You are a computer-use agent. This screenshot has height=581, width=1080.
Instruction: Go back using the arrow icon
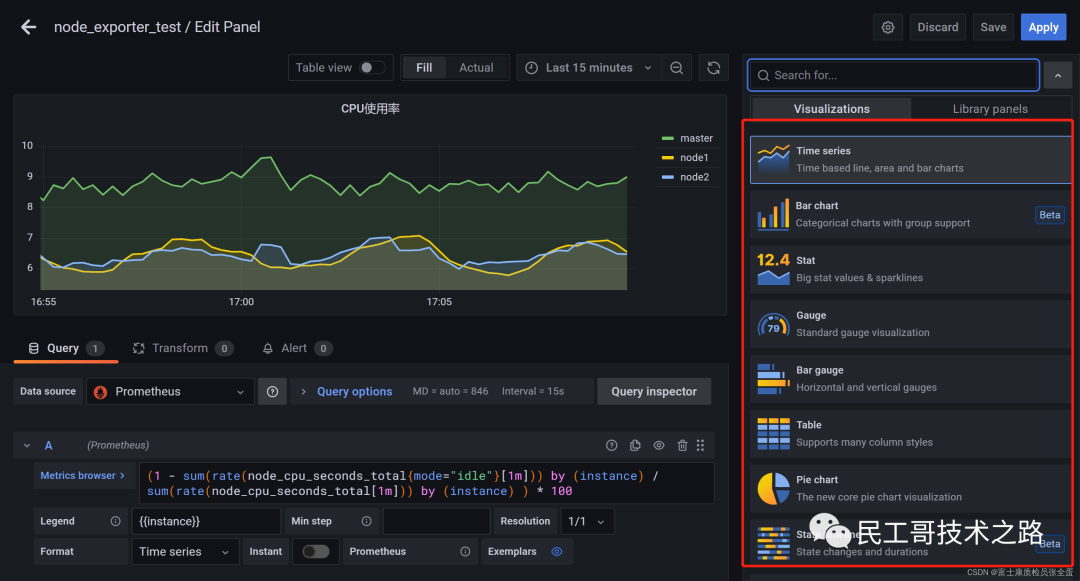click(x=28, y=27)
